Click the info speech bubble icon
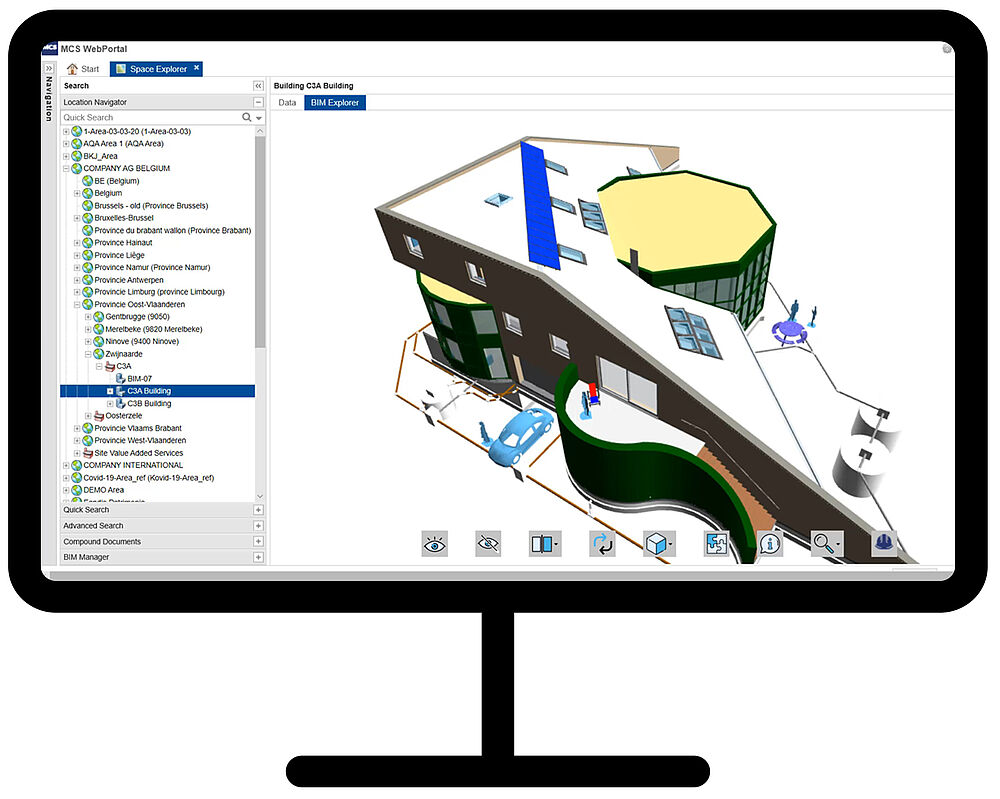1000x799 pixels. (770, 544)
